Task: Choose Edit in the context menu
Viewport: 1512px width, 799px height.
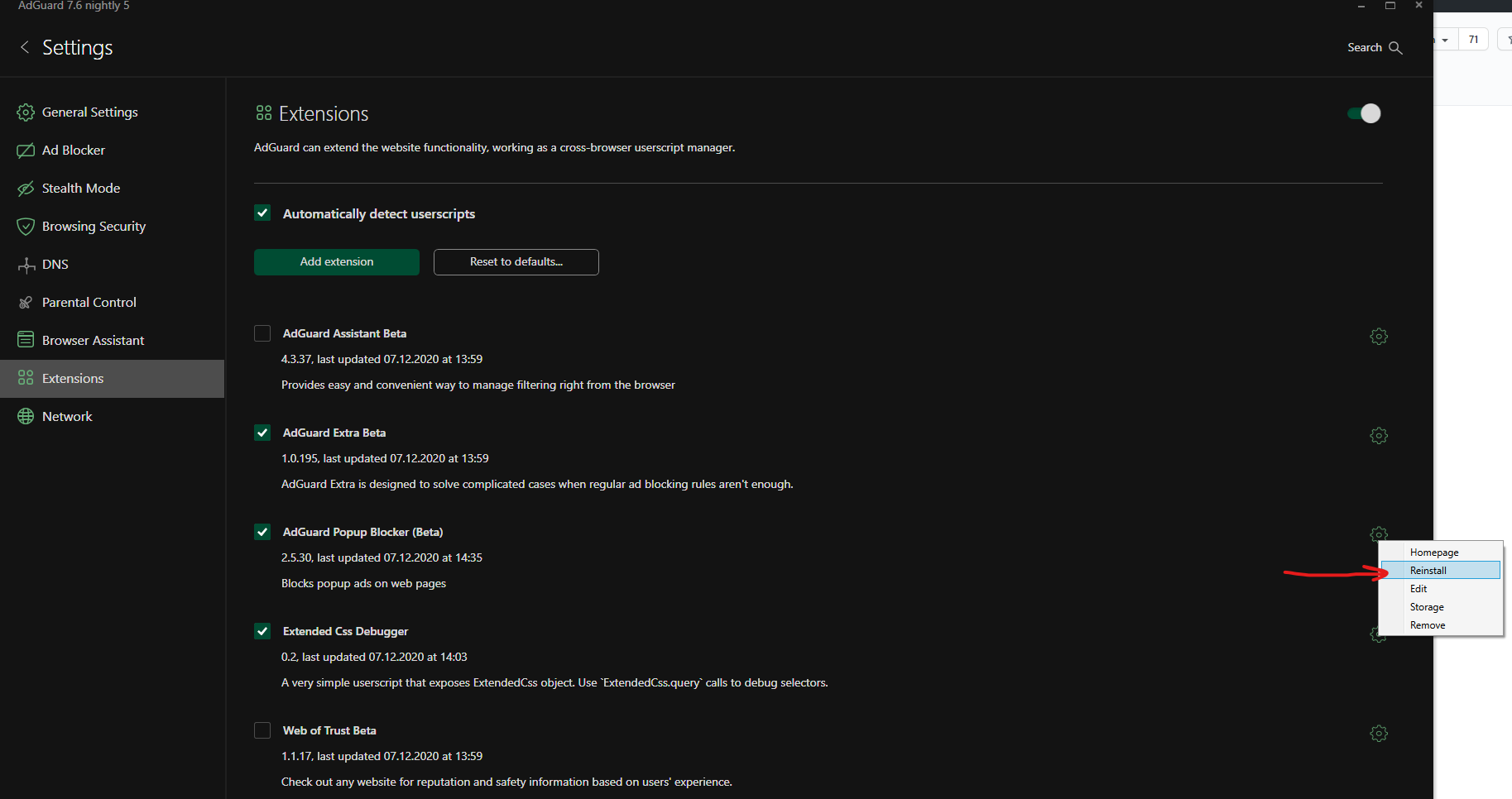Action: point(1441,589)
